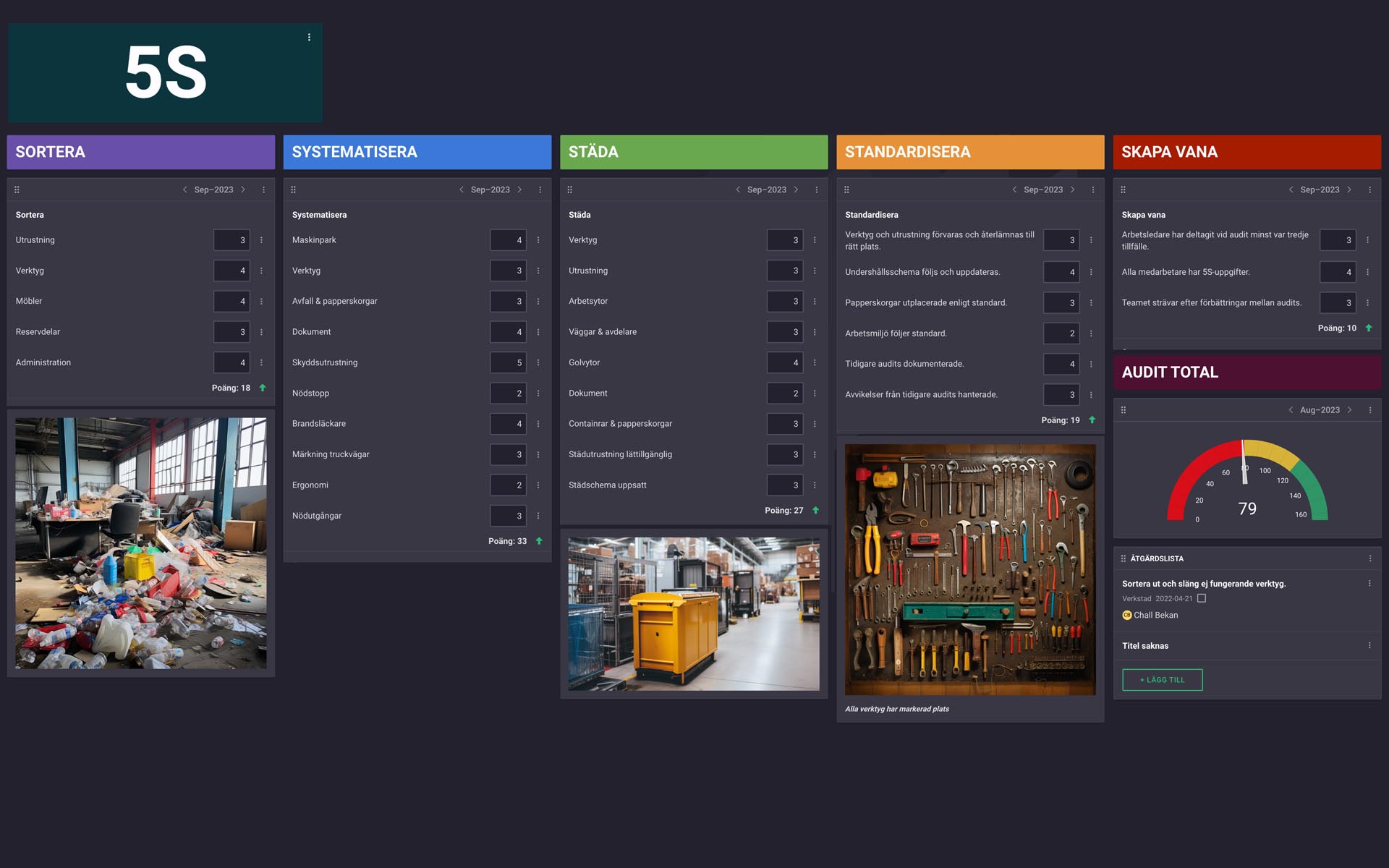Step back from Aug-2023 in Audit Total
The width and height of the screenshot is (1389, 868).
[x=1291, y=410]
